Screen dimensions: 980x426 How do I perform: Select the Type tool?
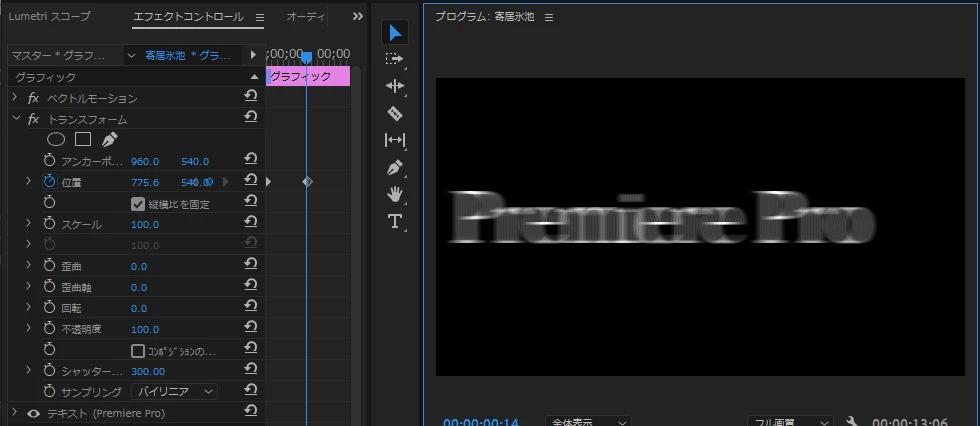395,221
